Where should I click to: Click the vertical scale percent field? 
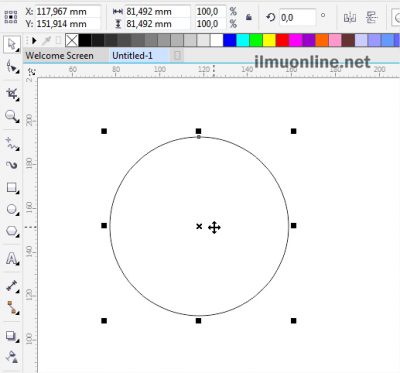click(x=210, y=24)
